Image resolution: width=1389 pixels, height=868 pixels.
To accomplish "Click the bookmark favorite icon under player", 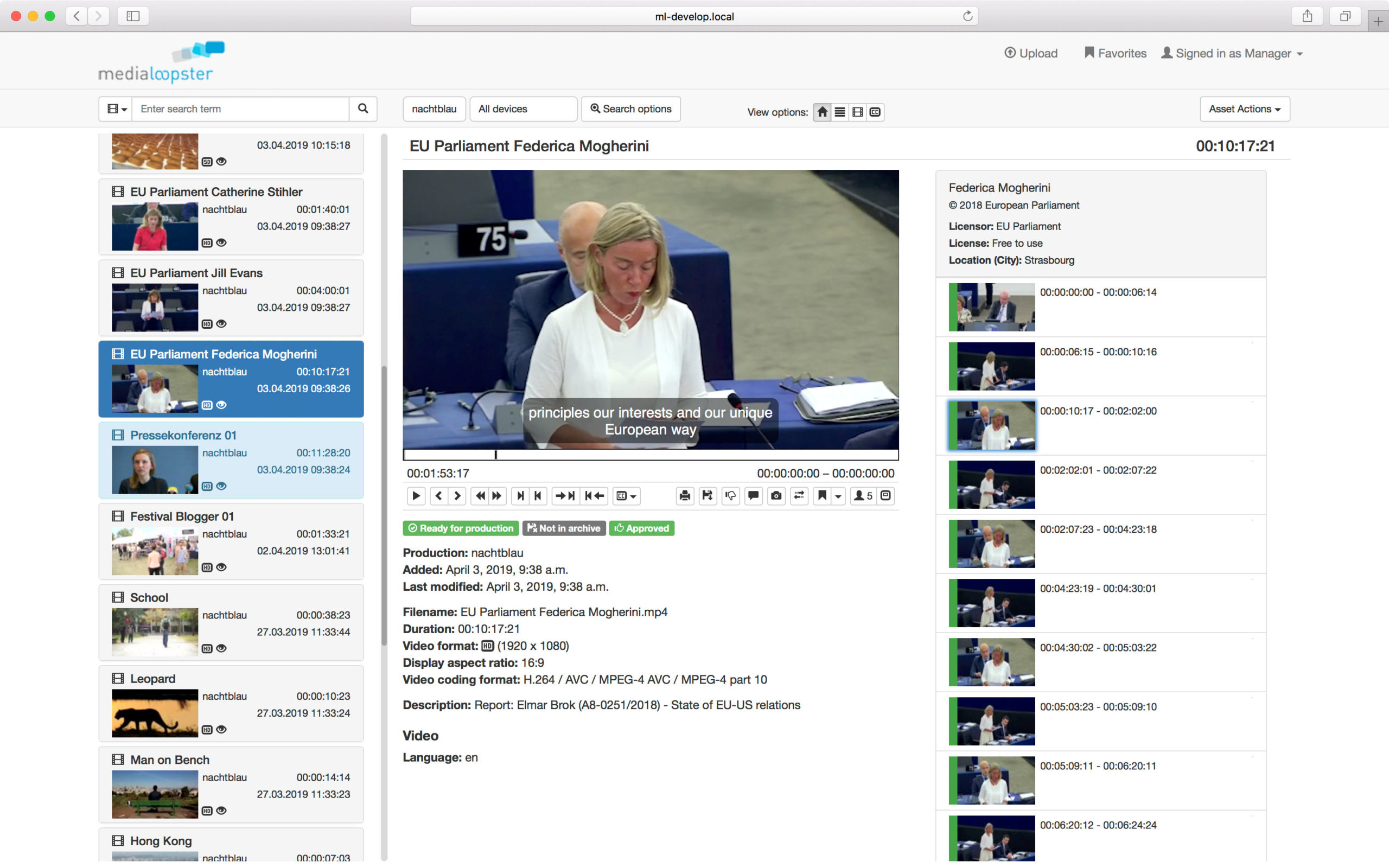I will pyautogui.click(x=822, y=495).
